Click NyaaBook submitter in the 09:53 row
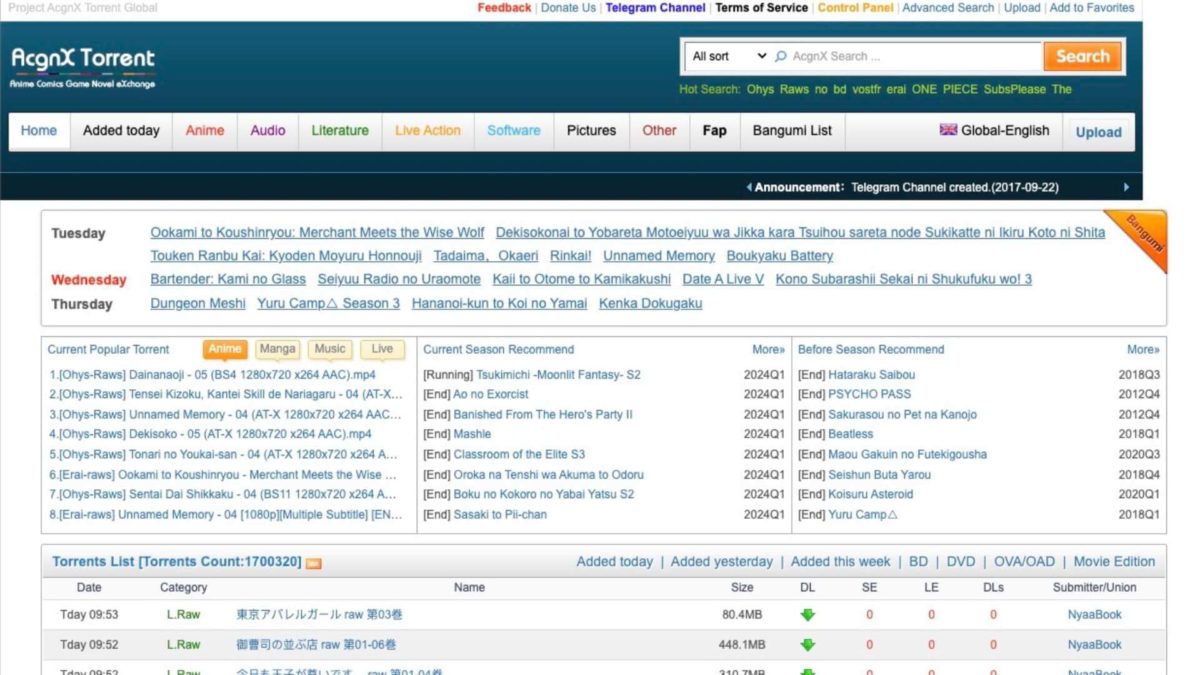This screenshot has height=675, width=1200. click(1094, 615)
